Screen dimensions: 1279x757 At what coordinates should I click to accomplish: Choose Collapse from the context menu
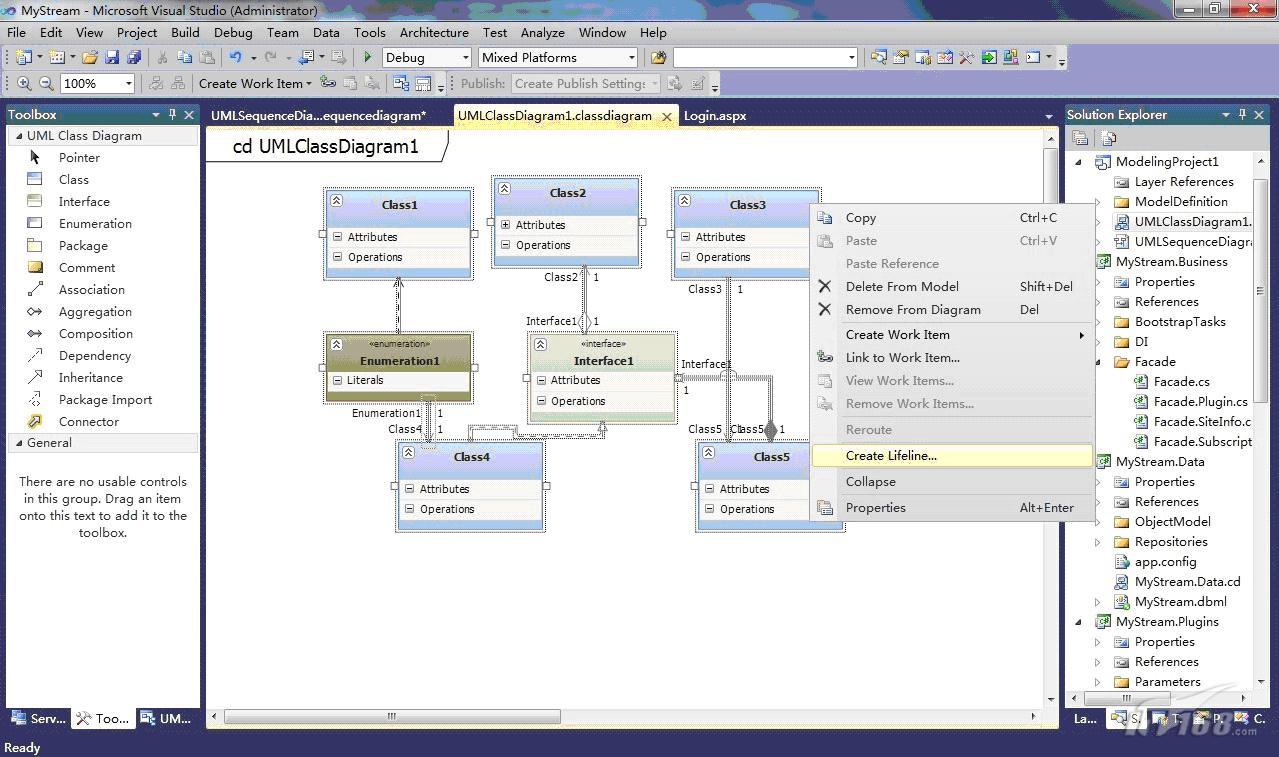952,482
